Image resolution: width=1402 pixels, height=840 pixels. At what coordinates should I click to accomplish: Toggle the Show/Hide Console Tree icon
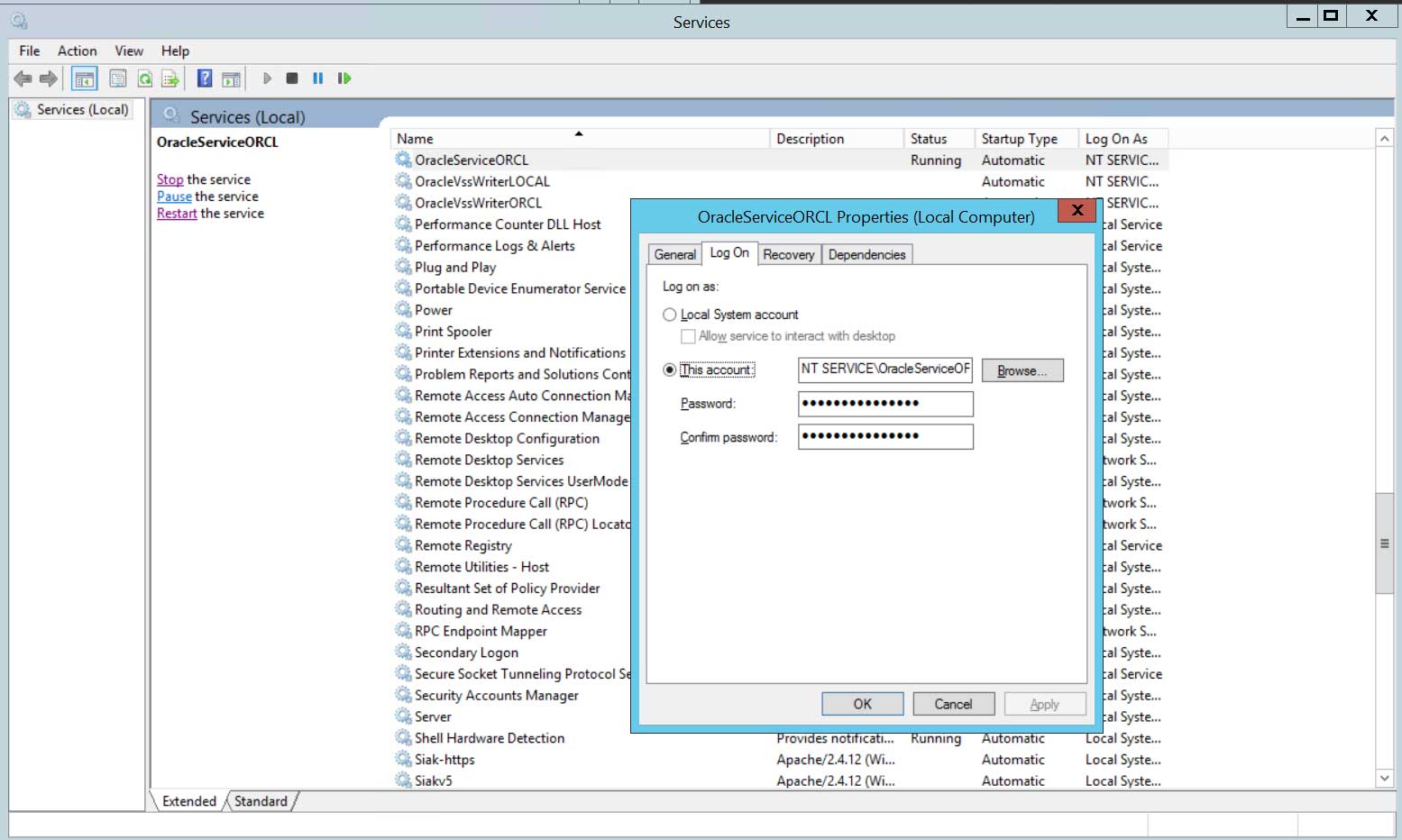point(85,79)
